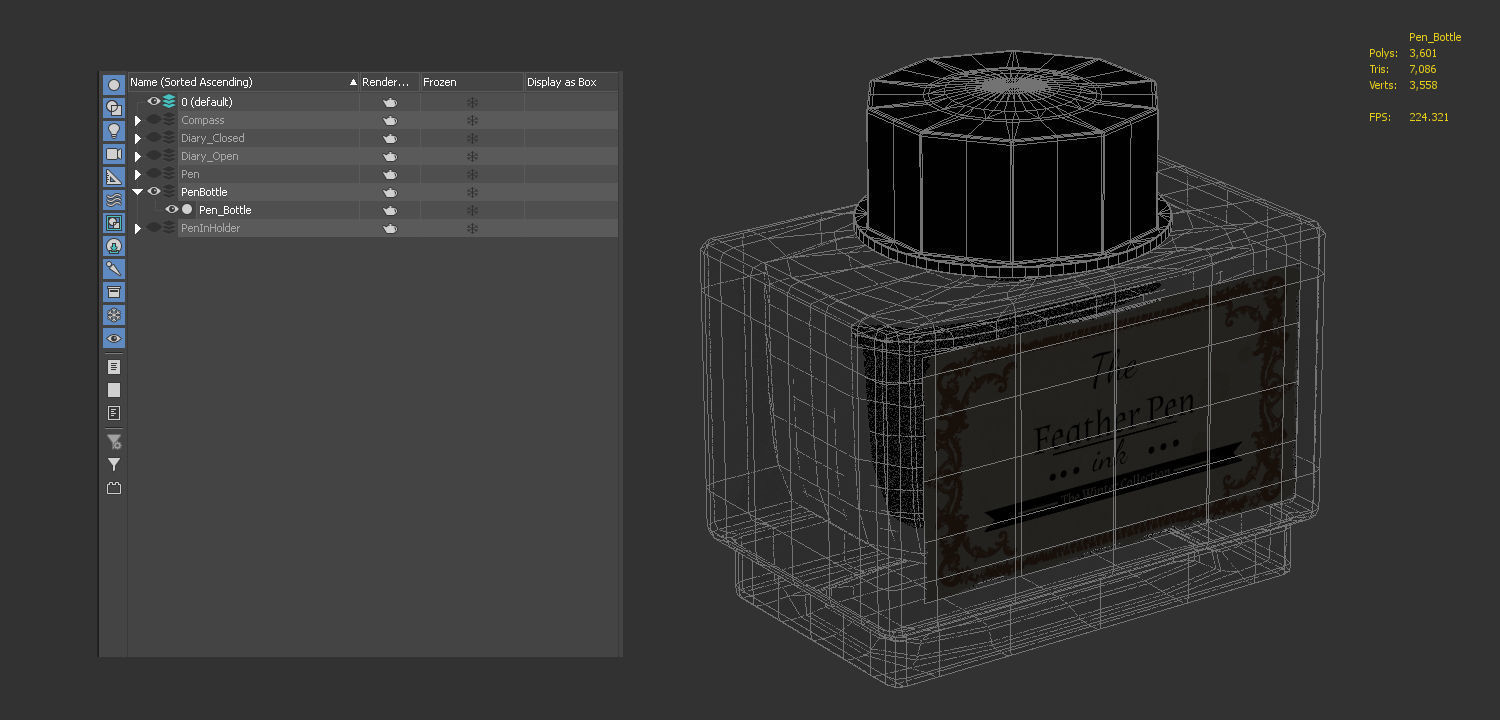Toggle Display Geometry filter icon

(114, 85)
